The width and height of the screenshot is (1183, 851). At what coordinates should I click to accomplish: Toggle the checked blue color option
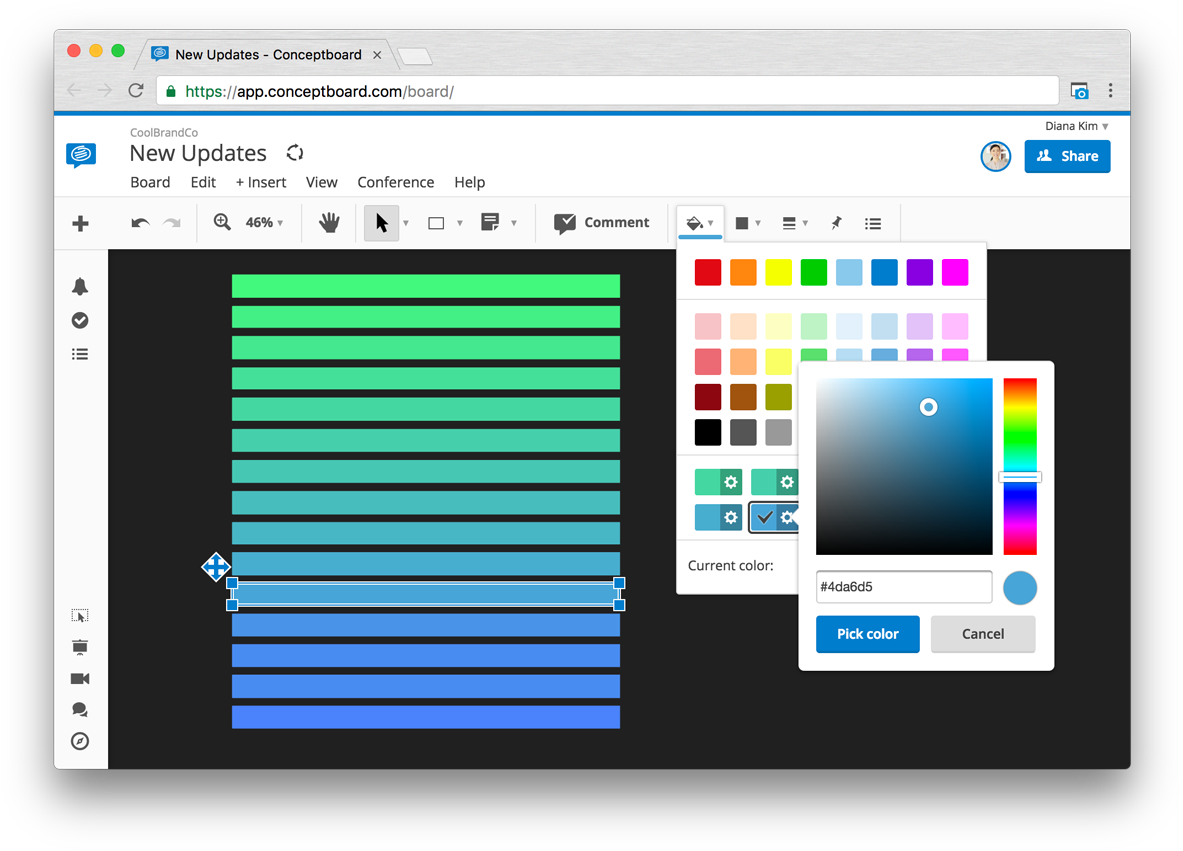(766, 517)
